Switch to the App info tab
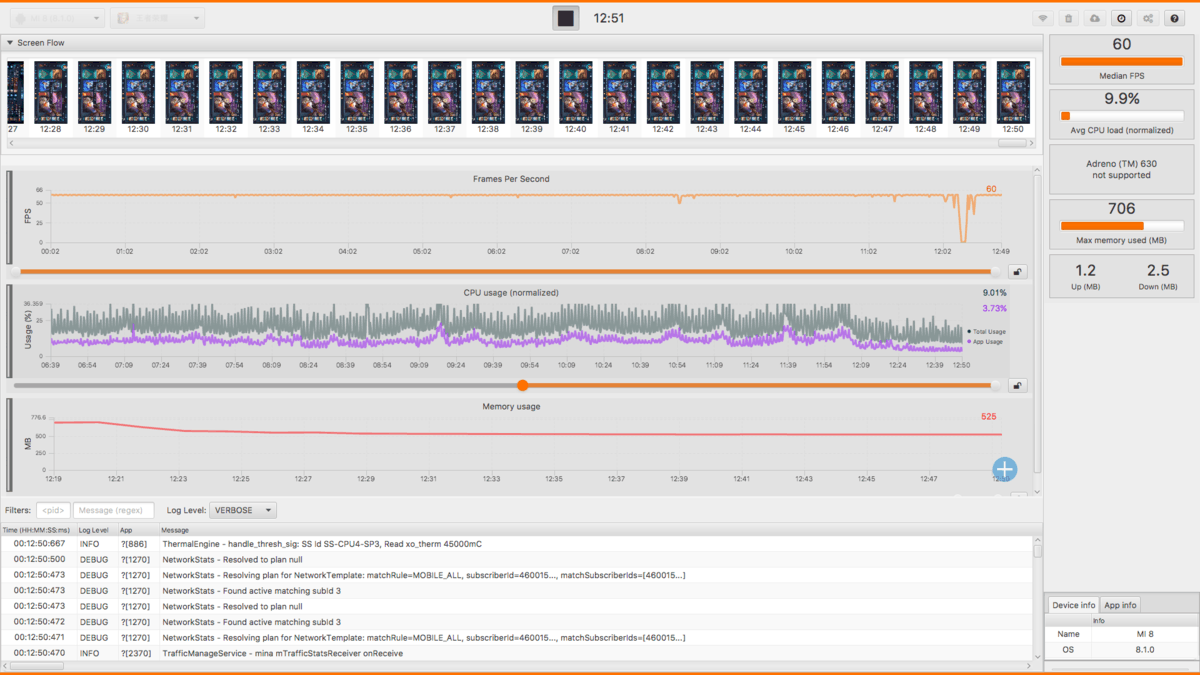Screen dimensions: 1200x675 1120,605
